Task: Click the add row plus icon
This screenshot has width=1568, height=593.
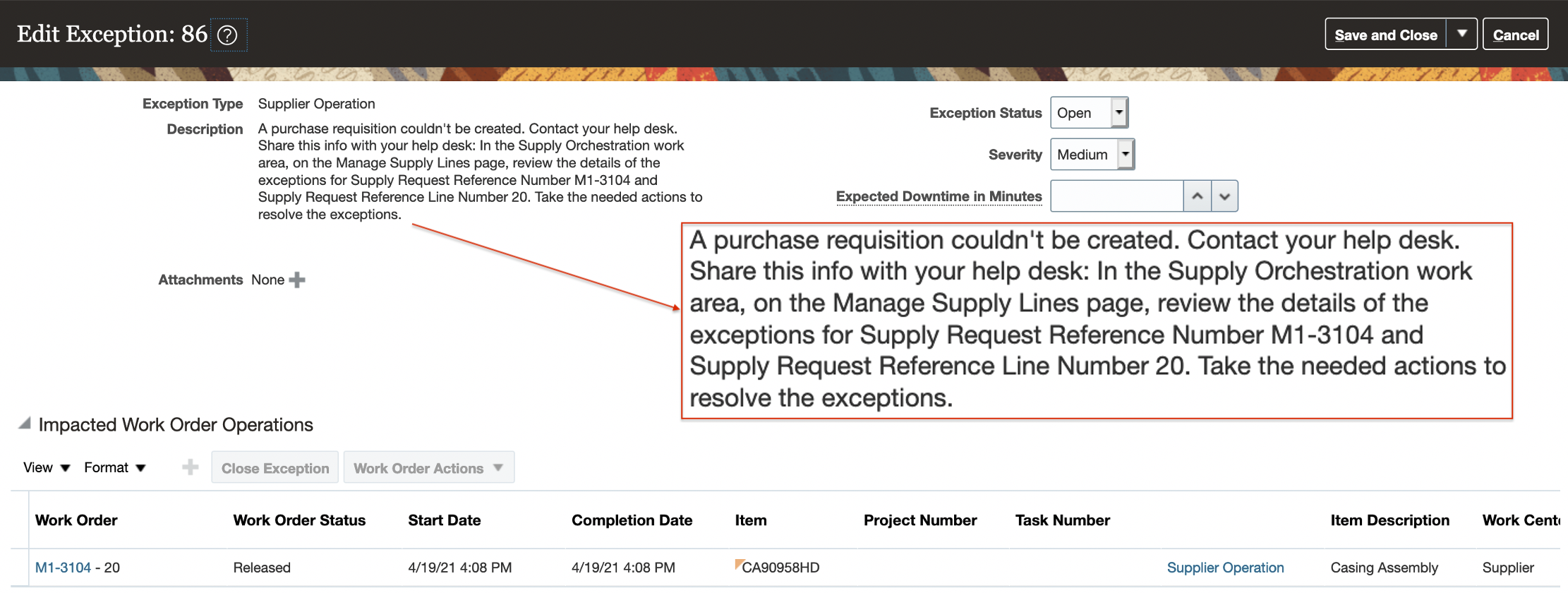Action: (190, 467)
